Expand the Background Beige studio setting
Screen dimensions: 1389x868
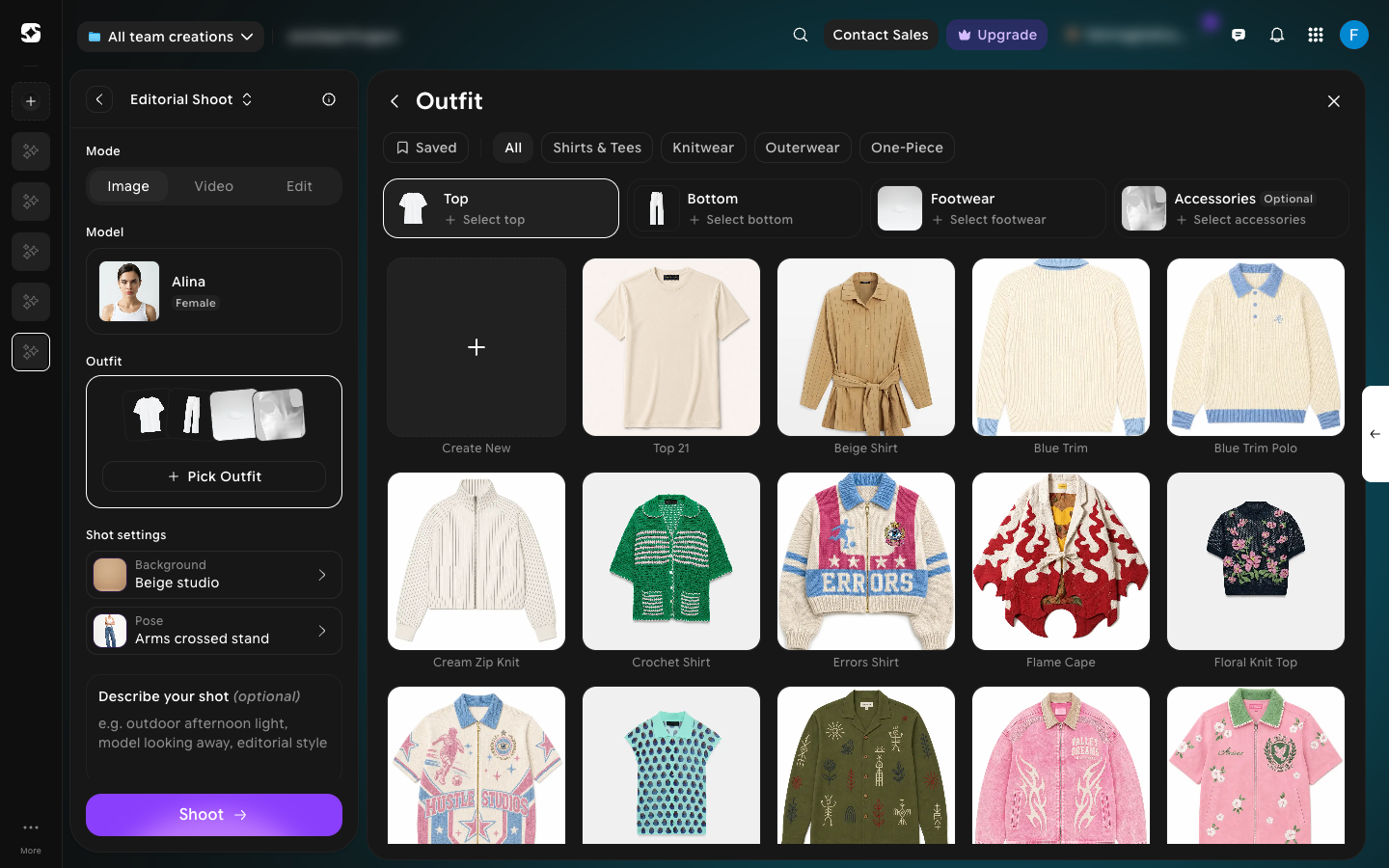(x=214, y=575)
